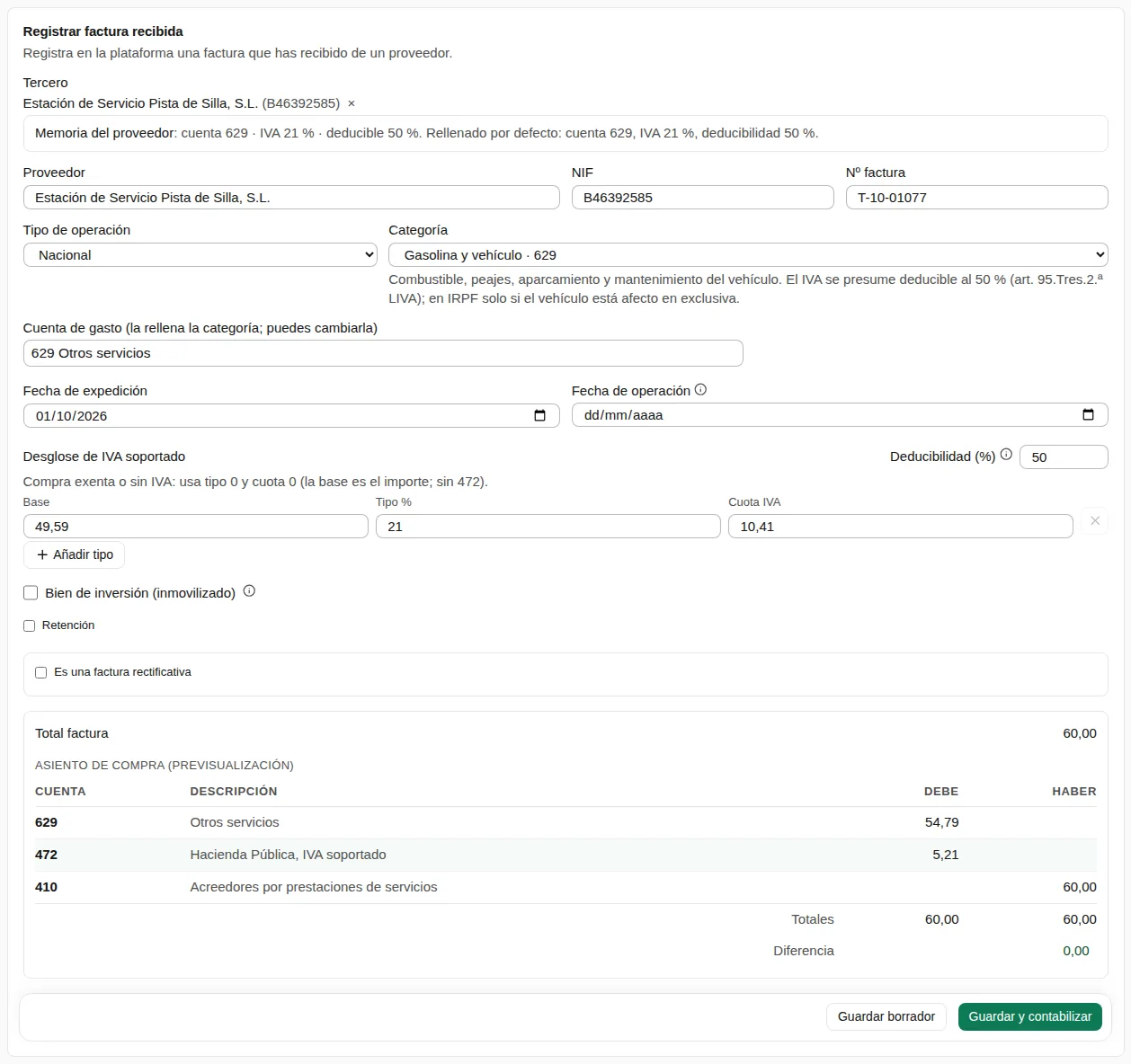Image resolution: width=1131 pixels, height=1064 pixels.
Task: Click the NIF input field
Action: (x=702, y=198)
